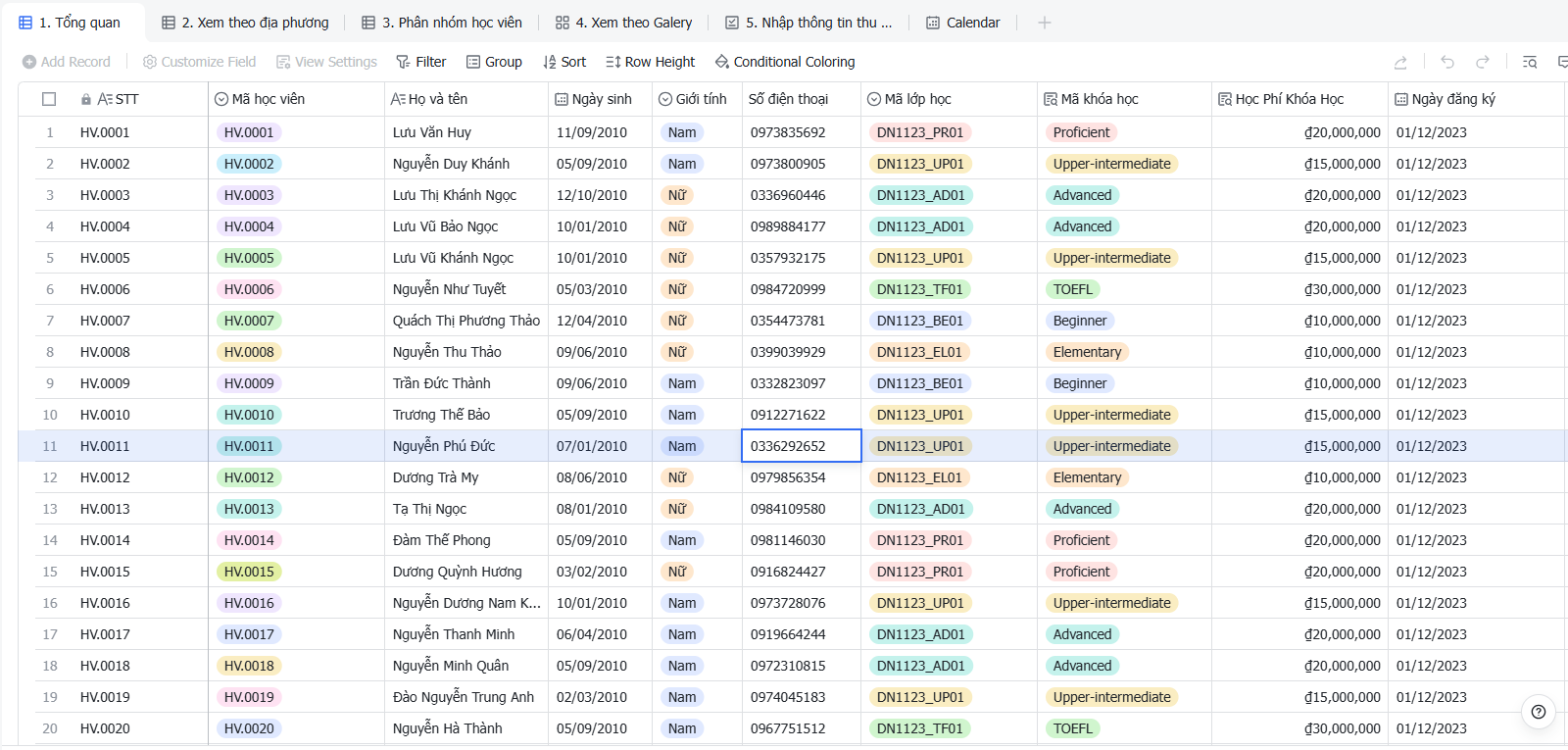Open the Sort tool
Image resolution: width=1568 pixels, height=750 pixels.
[x=564, y=62]
